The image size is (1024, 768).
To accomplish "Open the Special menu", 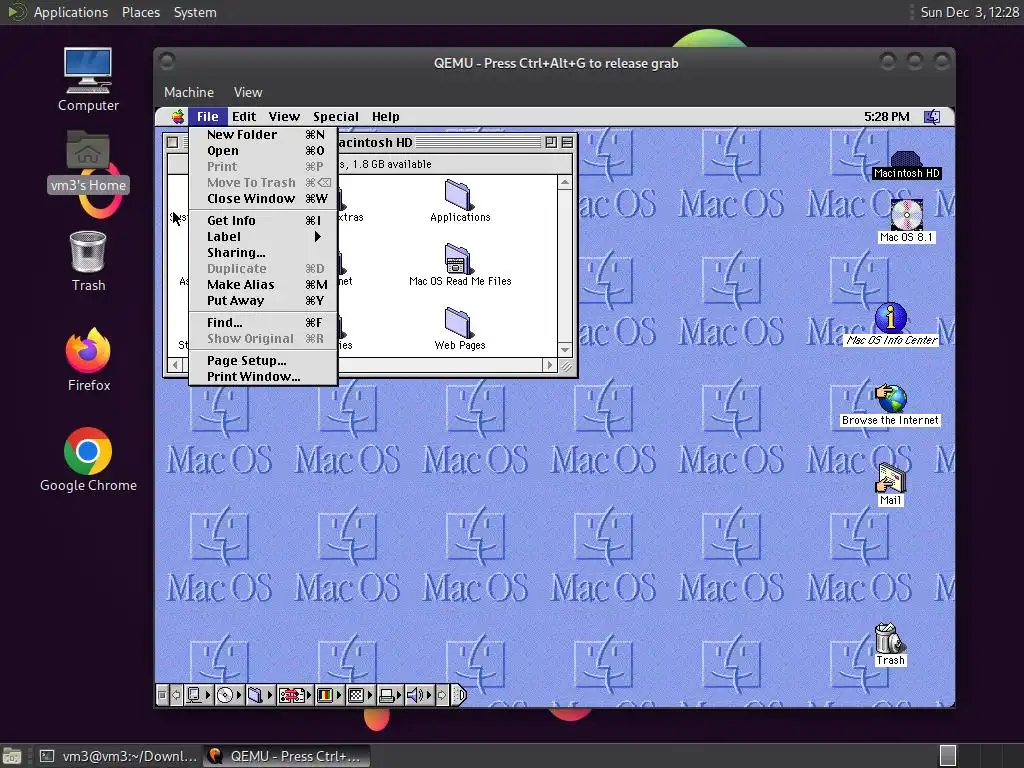I will (336, 116).
